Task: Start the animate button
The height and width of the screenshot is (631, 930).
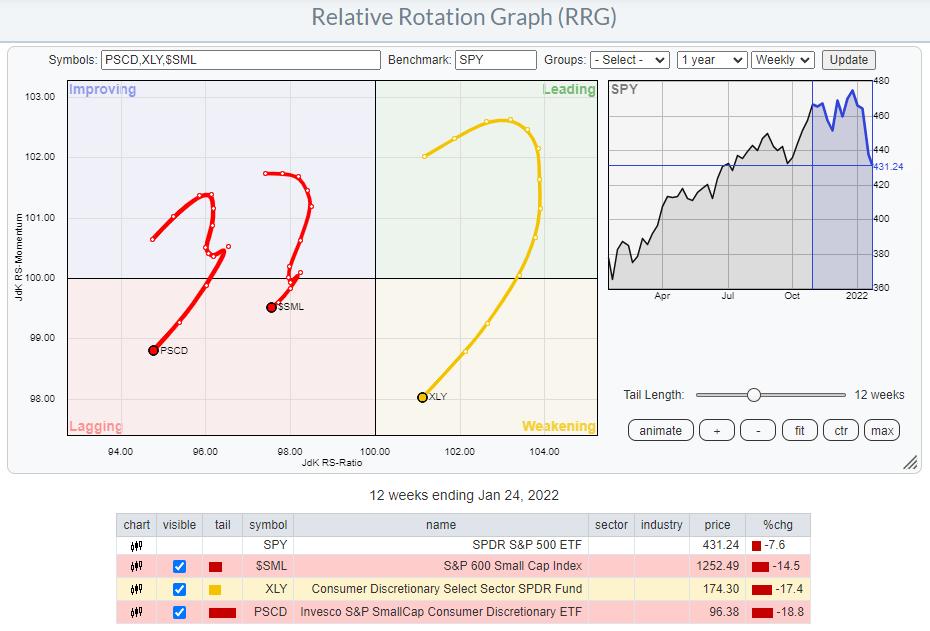Action: coord(661,430)
